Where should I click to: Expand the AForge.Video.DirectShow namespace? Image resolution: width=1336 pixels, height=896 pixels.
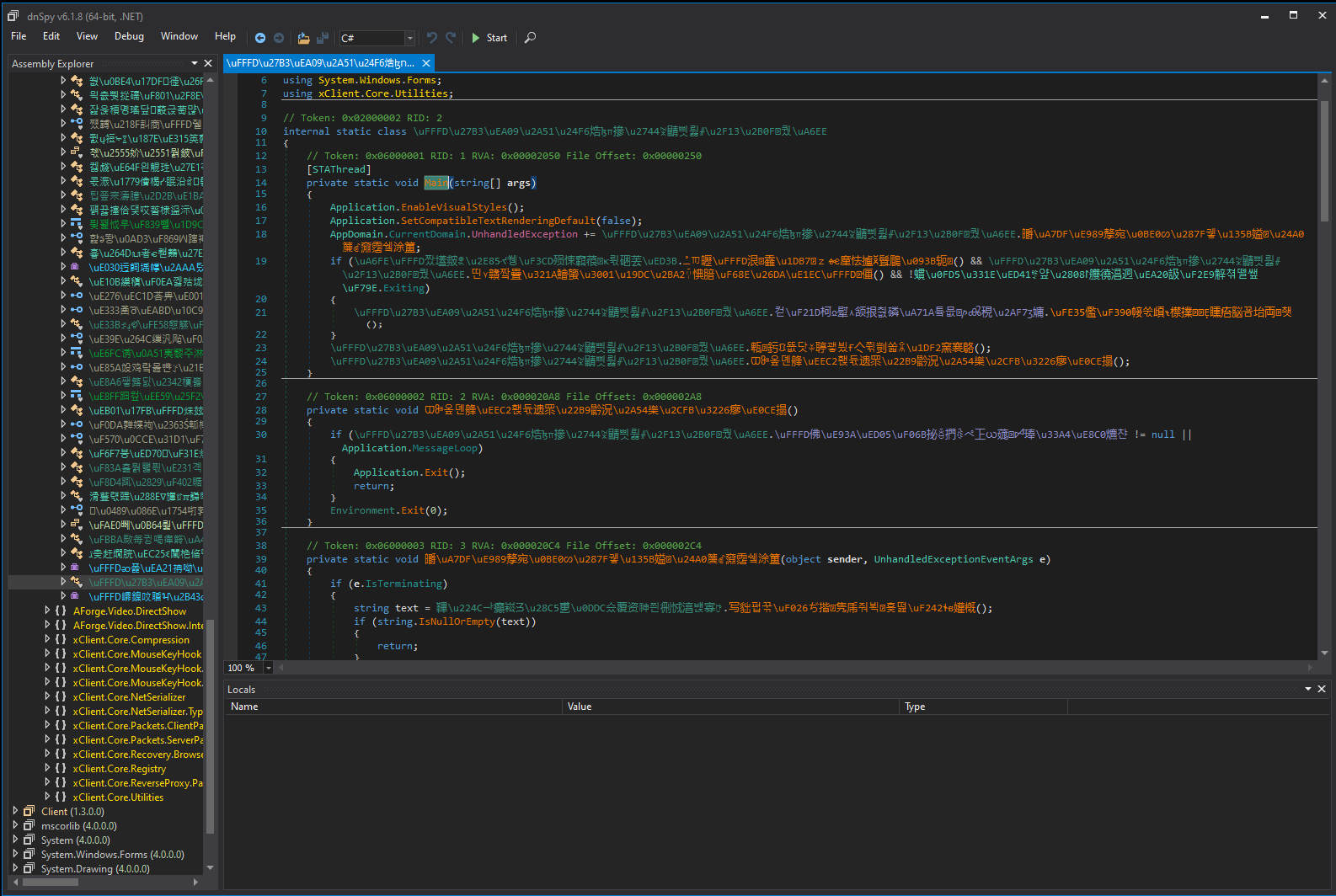click(x=47, y=611)
